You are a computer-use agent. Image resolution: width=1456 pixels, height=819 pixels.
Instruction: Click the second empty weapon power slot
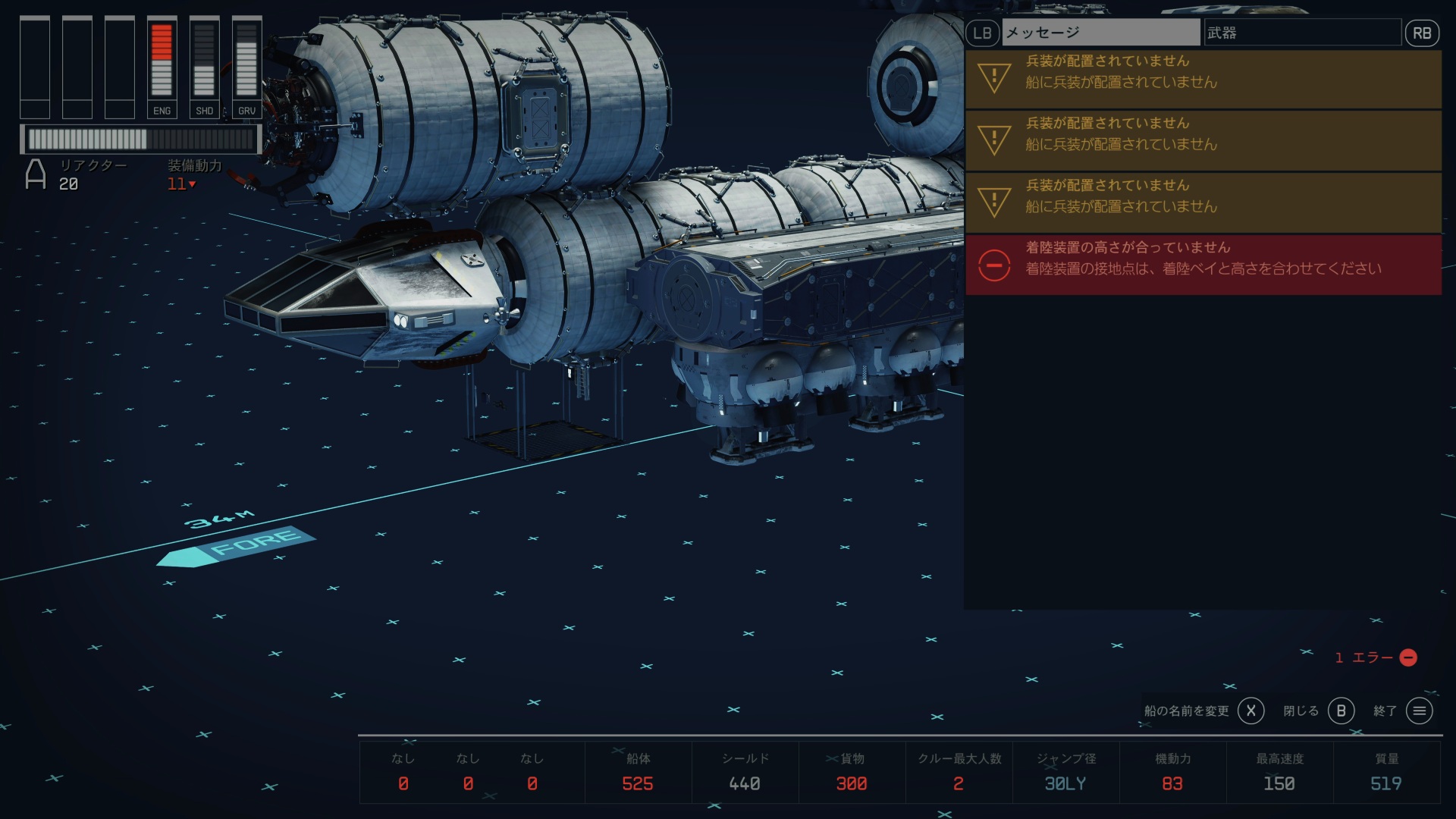tap(77, 67)
